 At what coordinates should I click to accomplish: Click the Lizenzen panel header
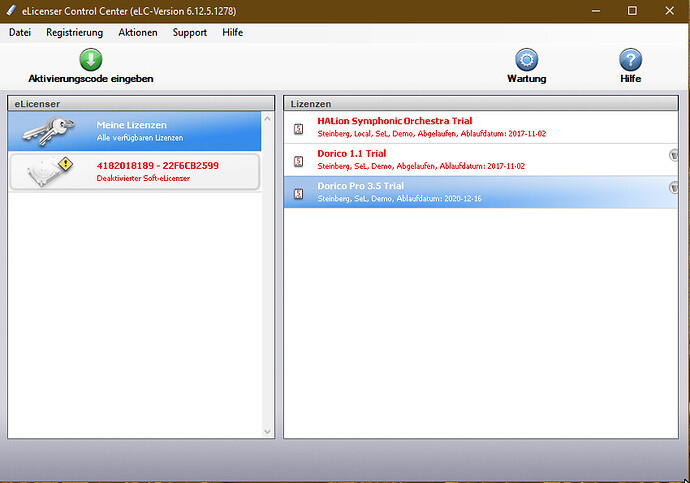pos(481,104)
